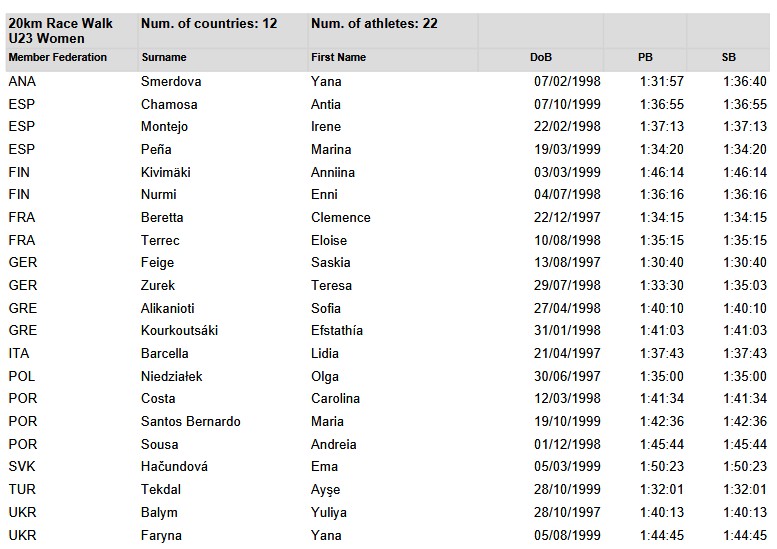
Task: Click the PB column header
Action: point(645,57)
